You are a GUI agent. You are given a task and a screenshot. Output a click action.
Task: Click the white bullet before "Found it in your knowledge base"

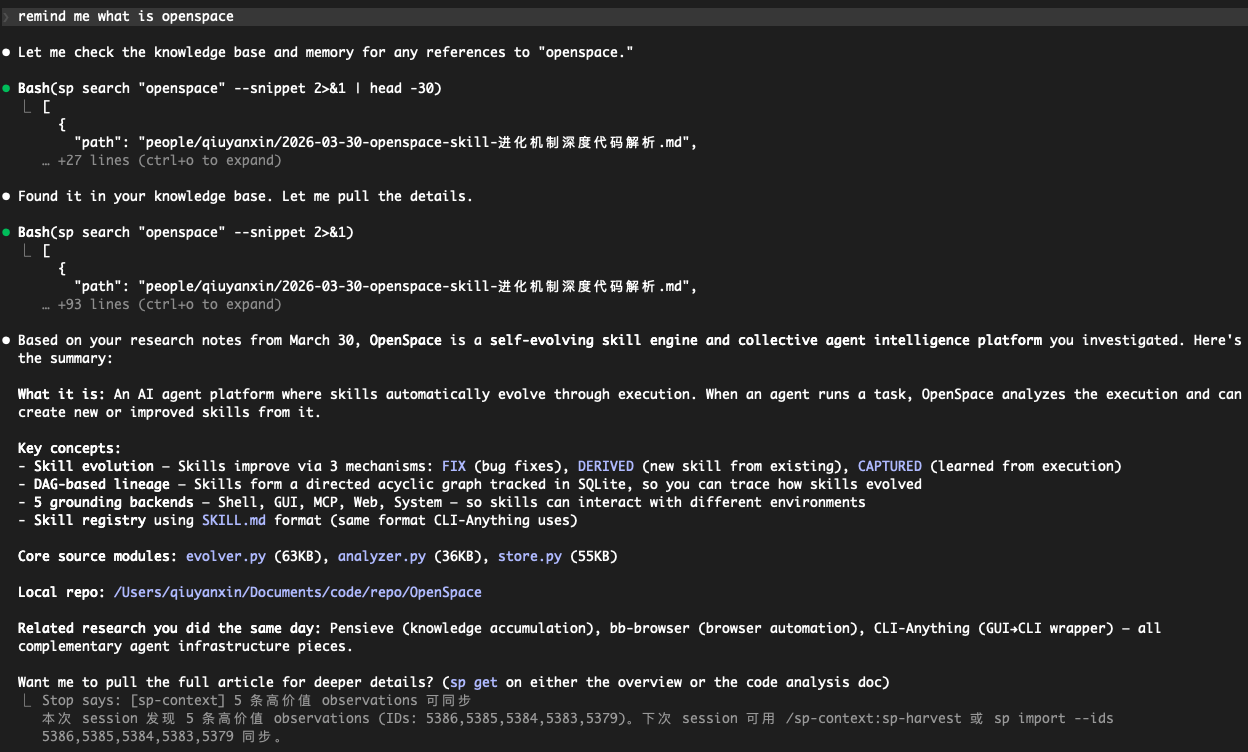[7, 196]
